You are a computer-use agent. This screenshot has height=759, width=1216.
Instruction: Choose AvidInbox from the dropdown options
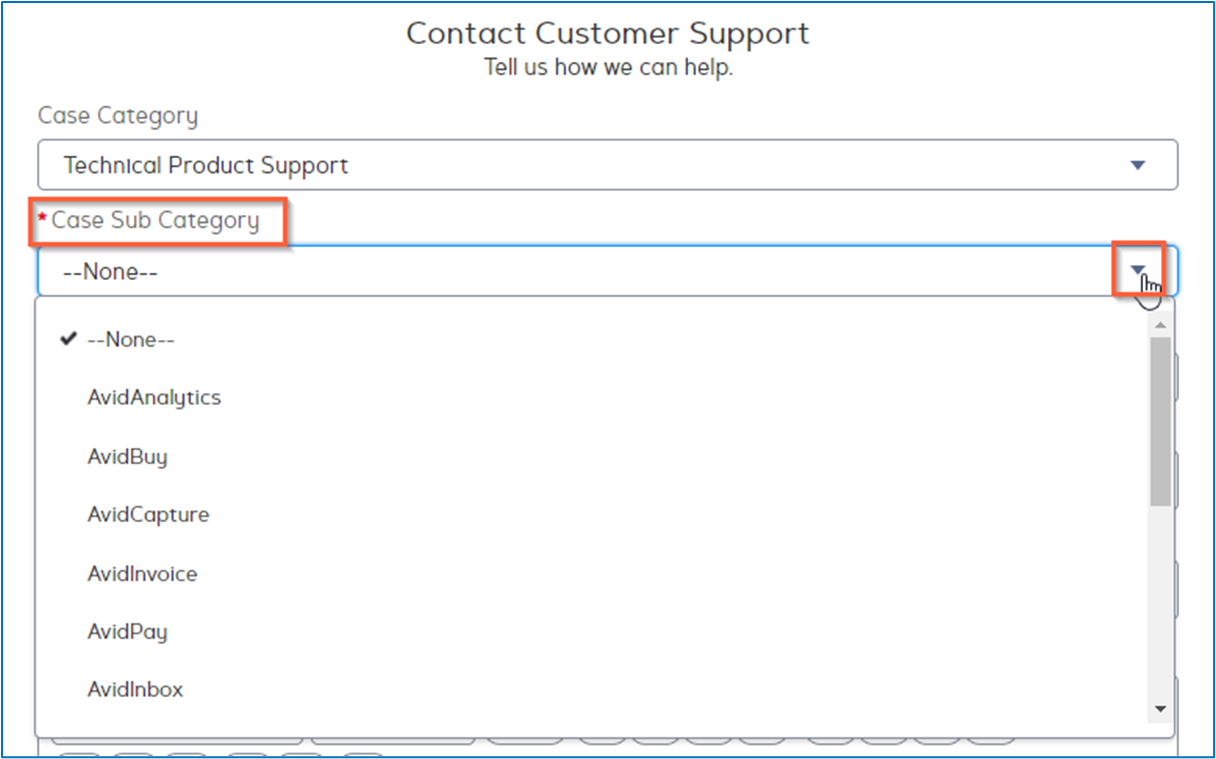click(134, 688)
